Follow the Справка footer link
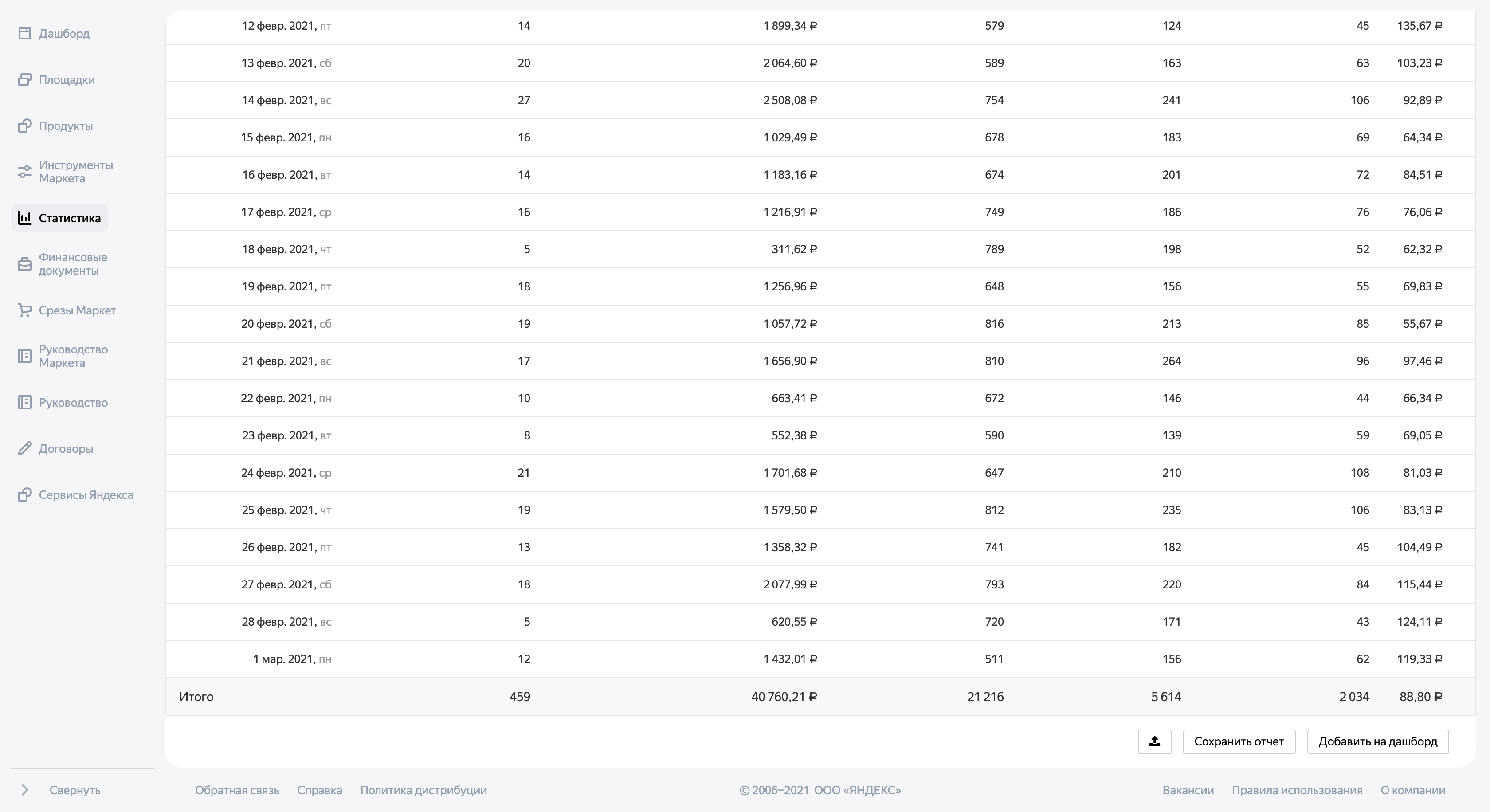Image resolution: width=1490 pixels, height=812 pixels. pyautogui.click(x=319, y=790)
